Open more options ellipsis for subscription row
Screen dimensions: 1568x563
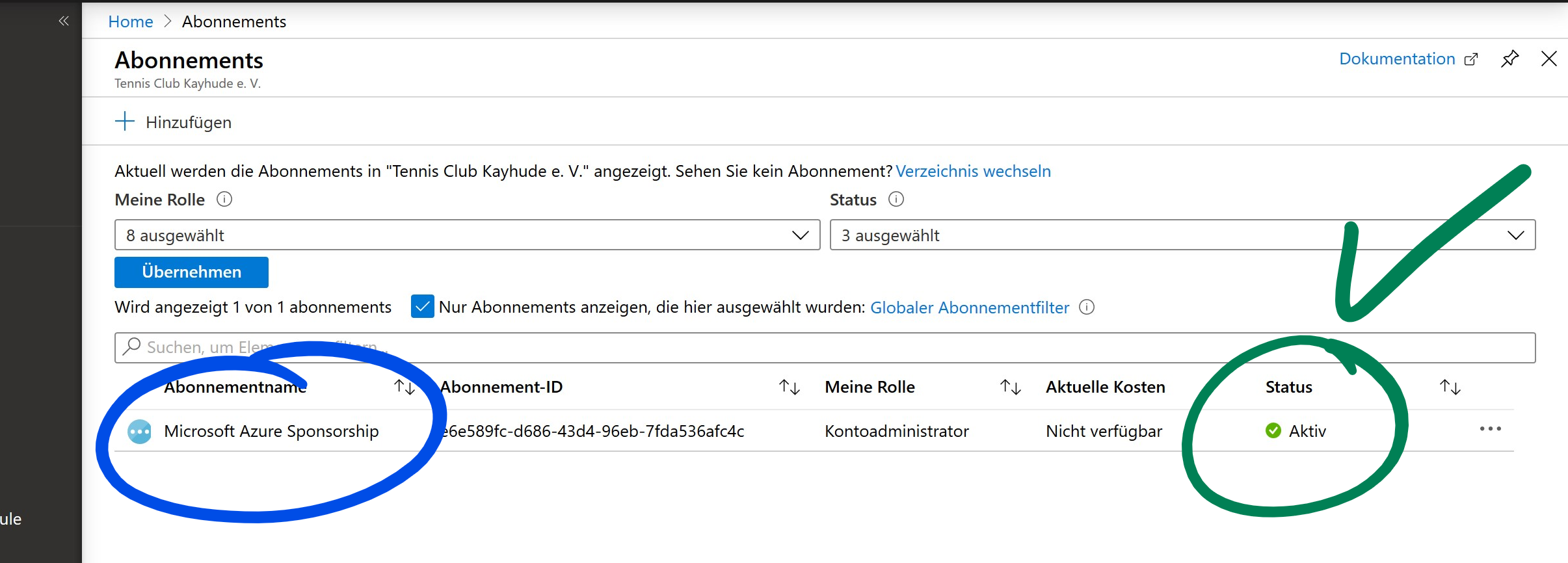(x=1490, y=429)
